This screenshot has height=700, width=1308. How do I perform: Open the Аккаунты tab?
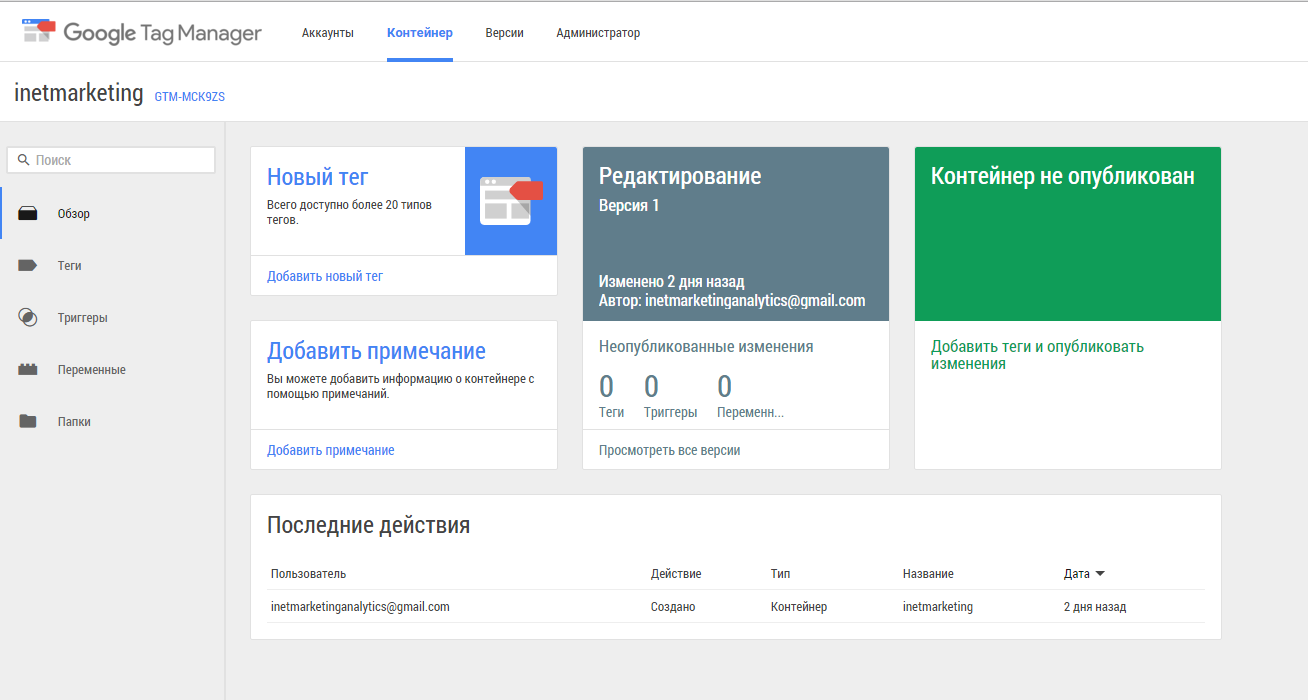pyautogui.click(x=328, y=33)
